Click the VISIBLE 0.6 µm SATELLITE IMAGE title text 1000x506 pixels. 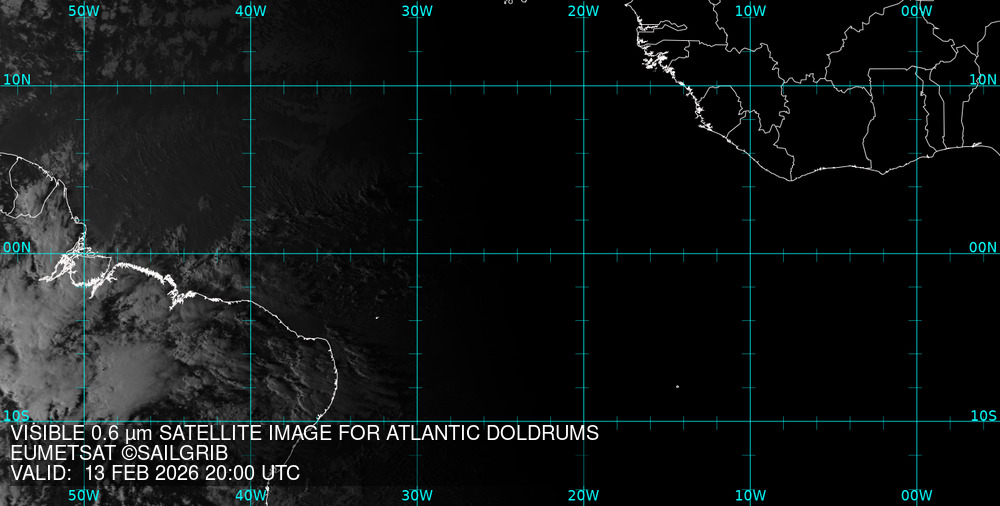pos(305,433)
